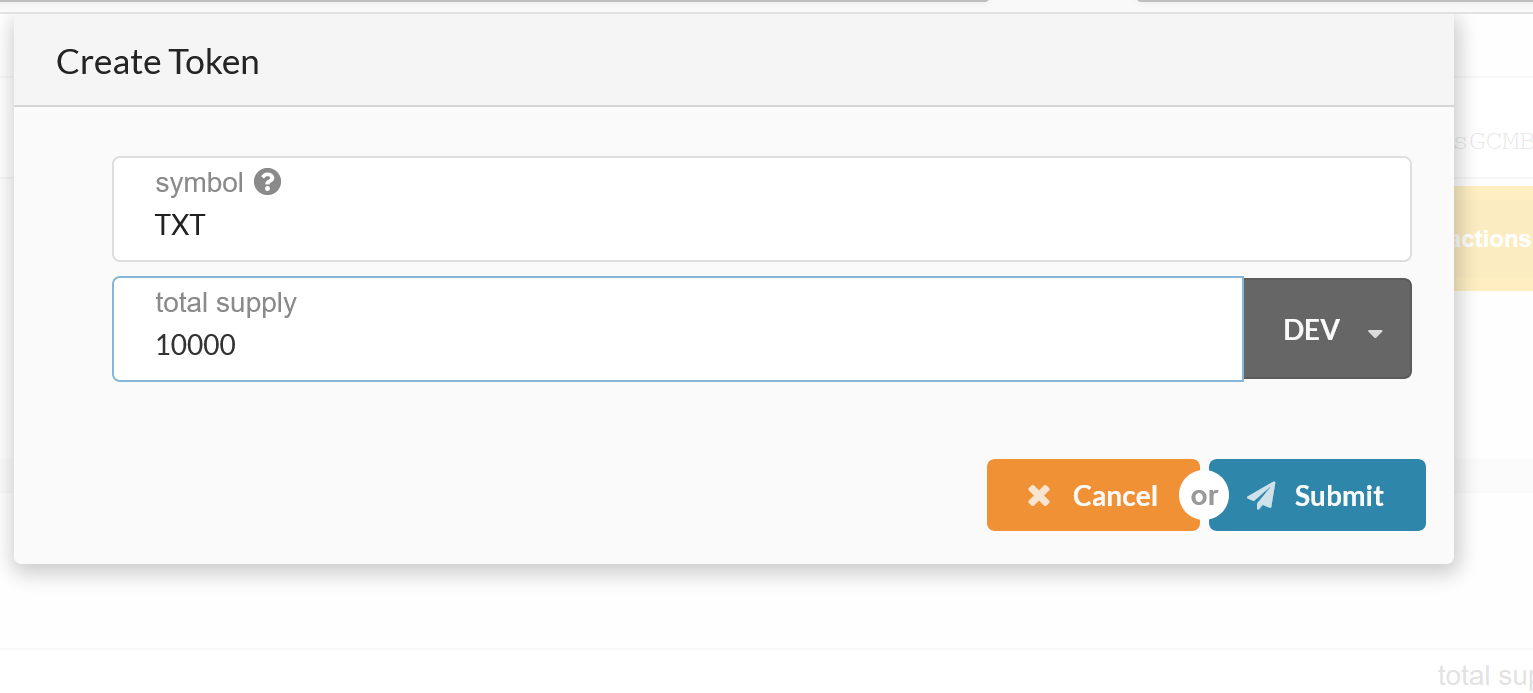Submit the Create Token form
The width and height of the screenshot is (1533, 693).
pos(1317,496)
